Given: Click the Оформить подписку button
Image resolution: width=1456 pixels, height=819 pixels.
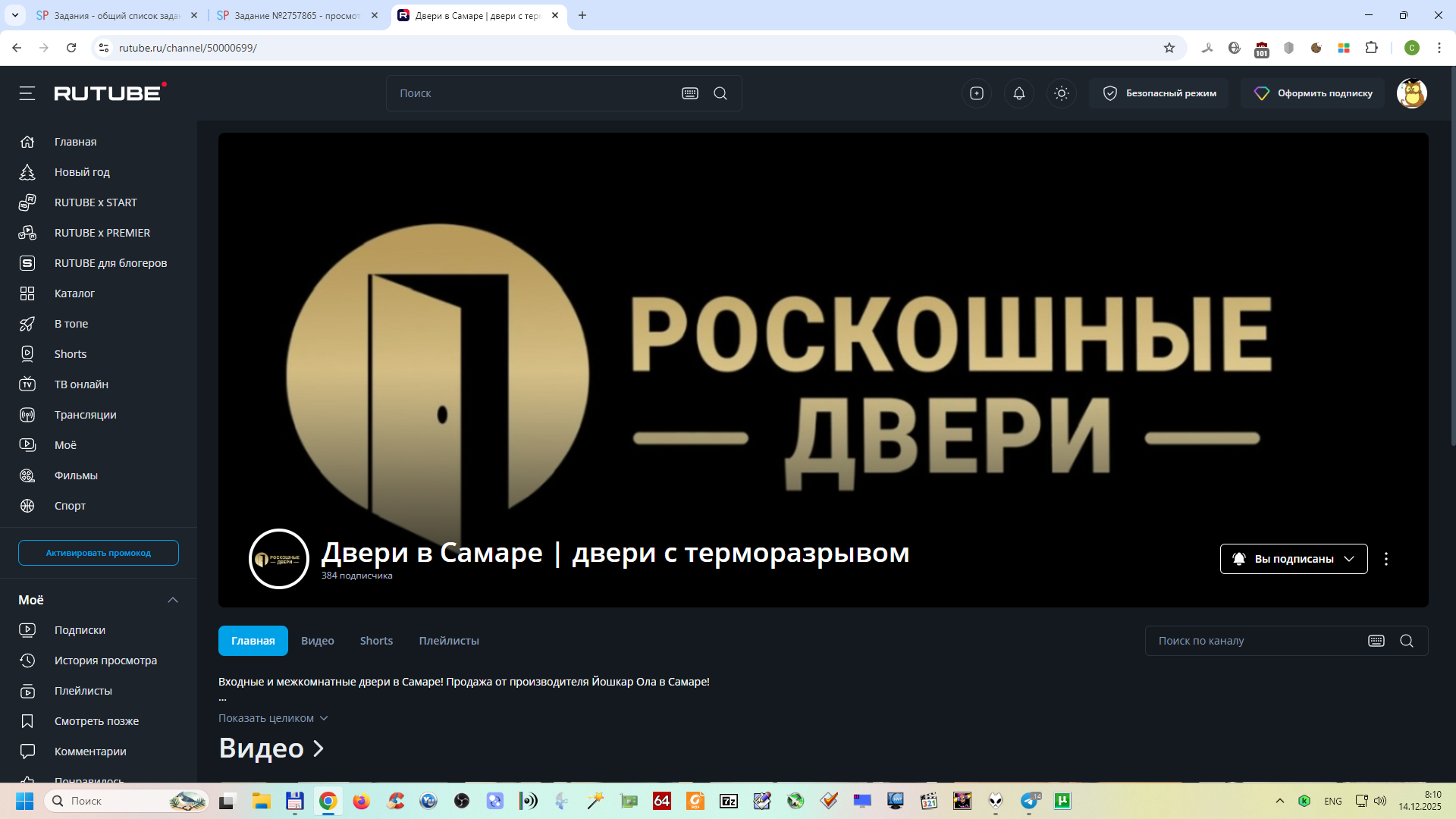Looking at the screenshot, I should pyautogui.click(x=1313, y=93).
